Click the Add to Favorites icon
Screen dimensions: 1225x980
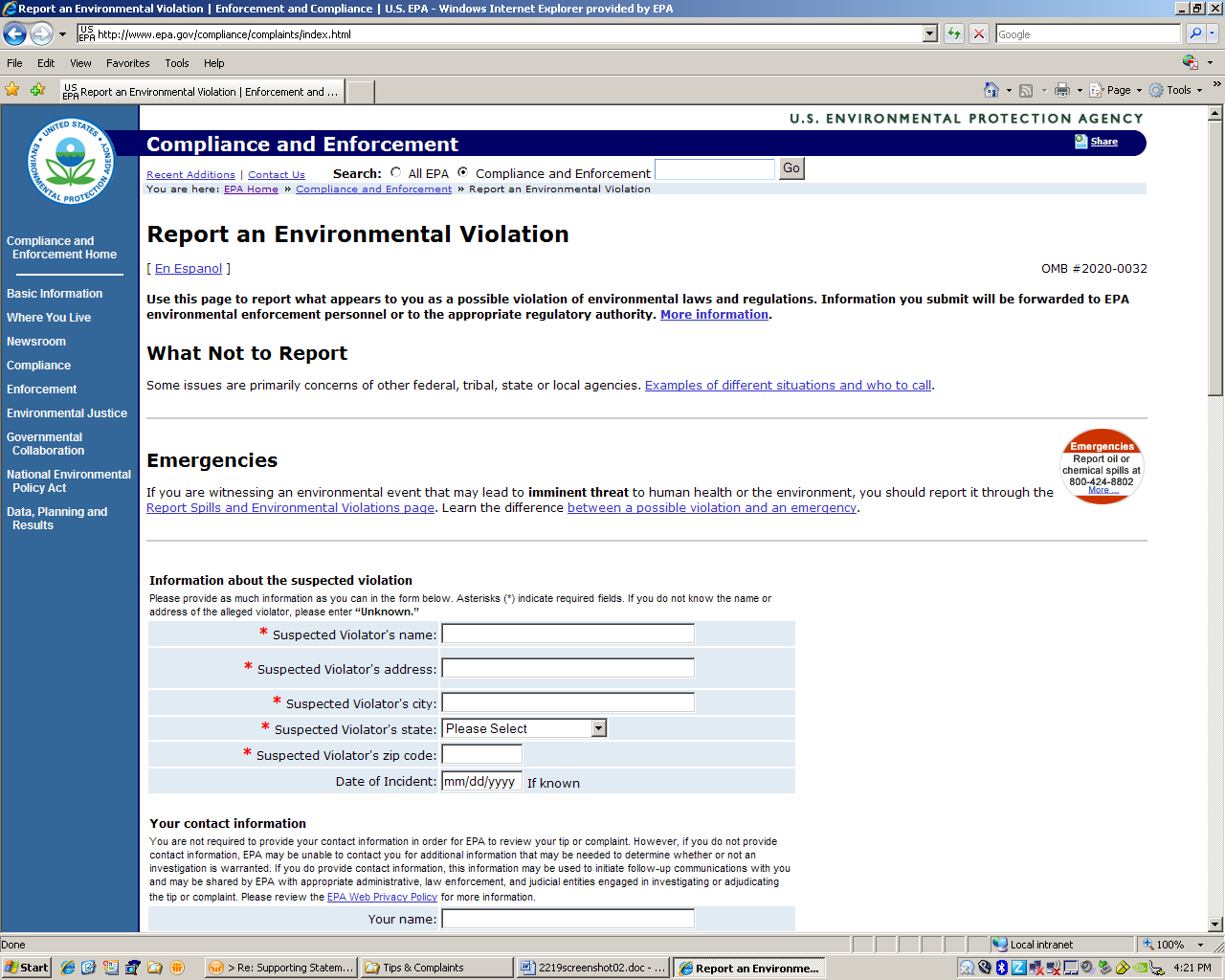[x=37, y=90]
